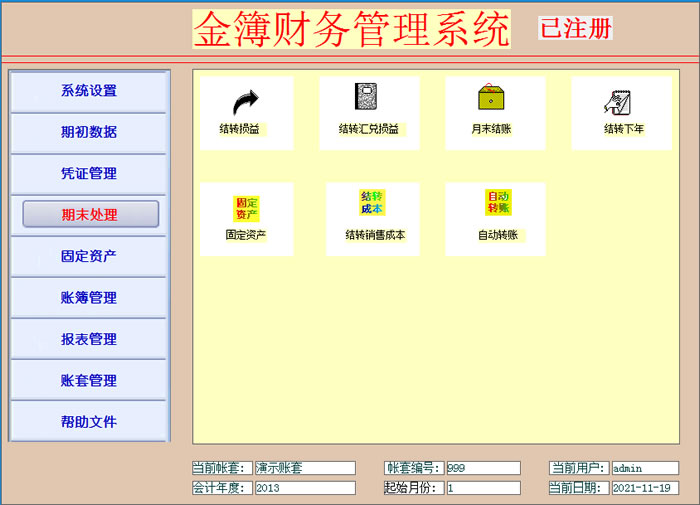Click the 金簿财务管理系统 title
The height and width of the screenshot is (505, 700).
pyautogui.click(x=351, y=29)
